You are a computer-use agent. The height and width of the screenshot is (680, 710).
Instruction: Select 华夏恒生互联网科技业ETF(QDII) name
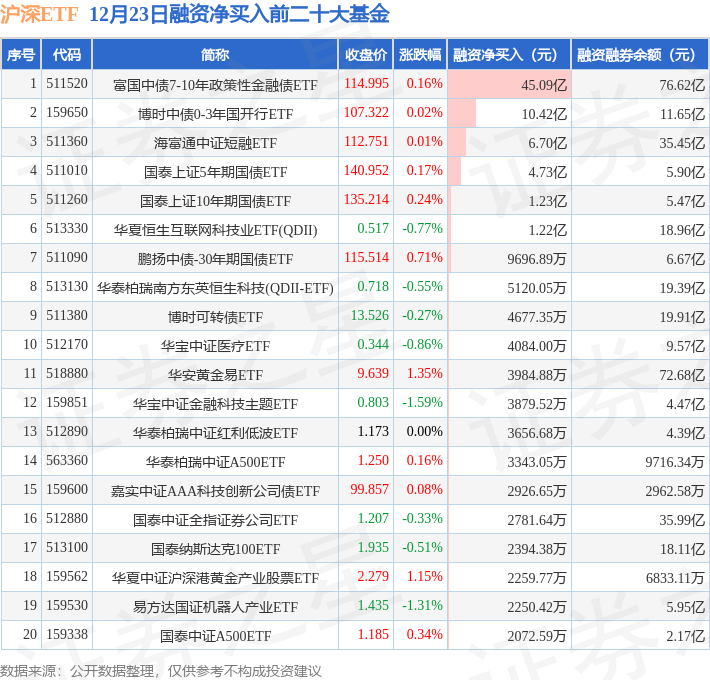215,230
